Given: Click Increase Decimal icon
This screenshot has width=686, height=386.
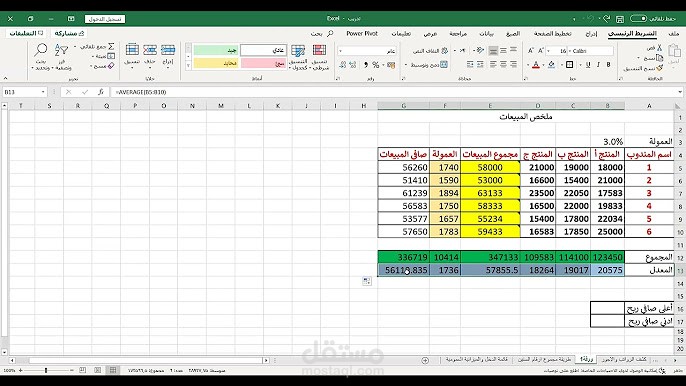Looking at the screenshot, I should [x=353, y=65].
